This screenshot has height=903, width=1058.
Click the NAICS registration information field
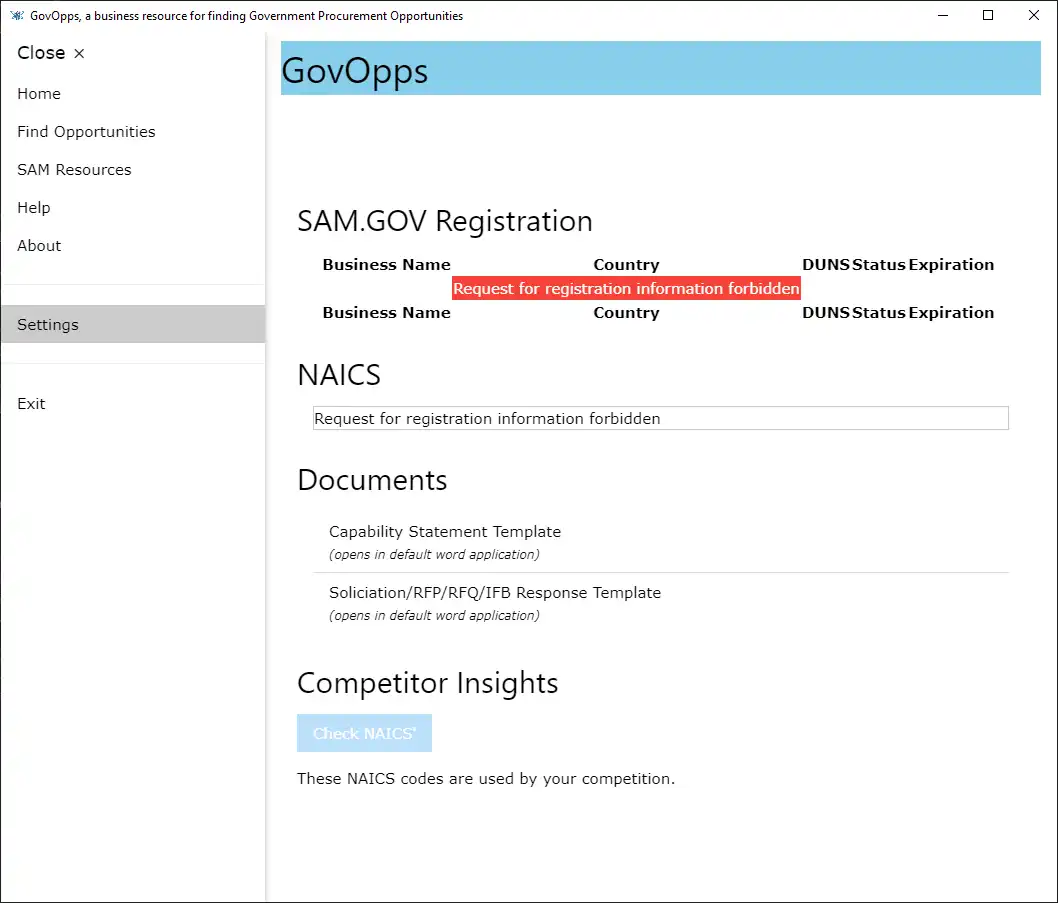pyautogui.click(x=661, y=418)
